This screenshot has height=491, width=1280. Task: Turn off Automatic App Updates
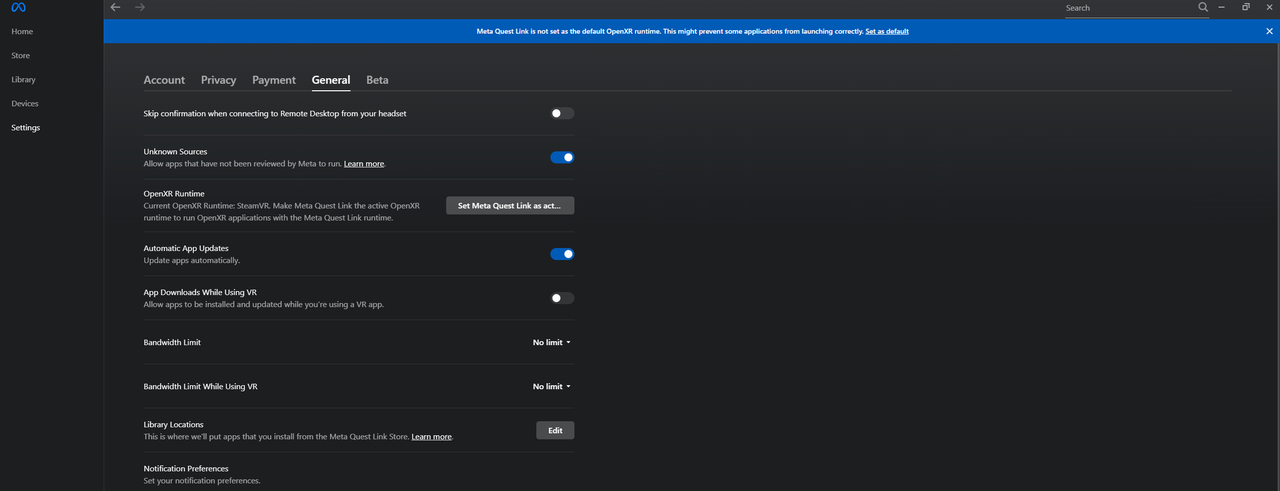(x=562, y=254)
